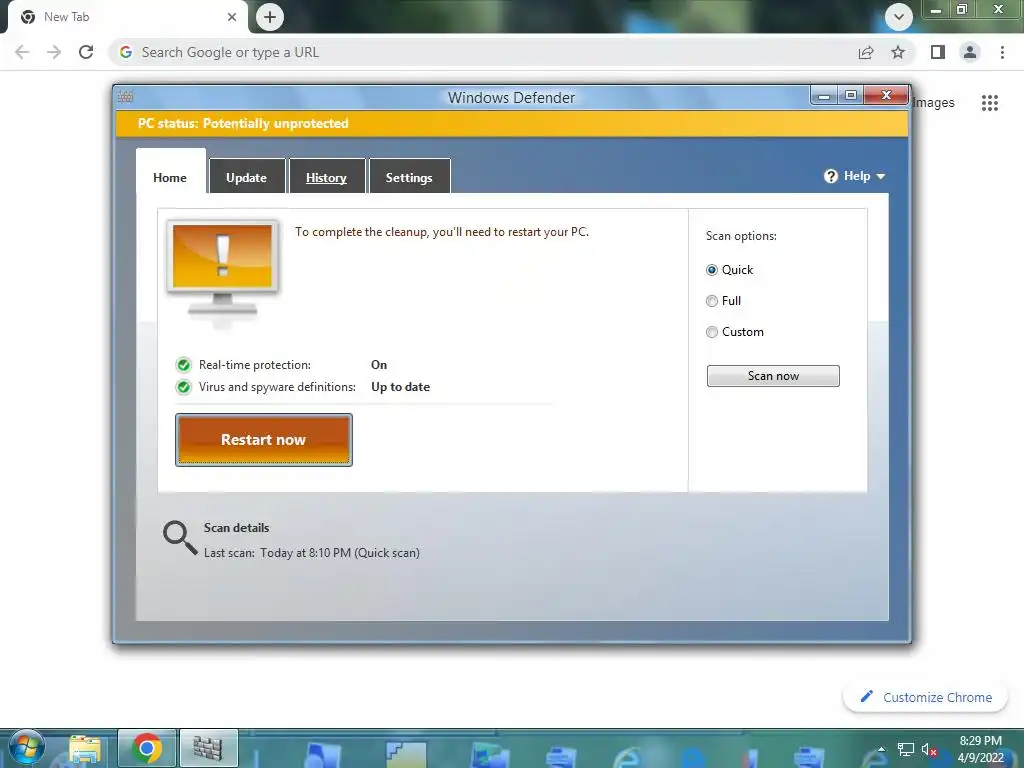Viewport: 1024px width, 768px height.
Task: Go forward using Chrome's forward arrow
Action: 54,52
